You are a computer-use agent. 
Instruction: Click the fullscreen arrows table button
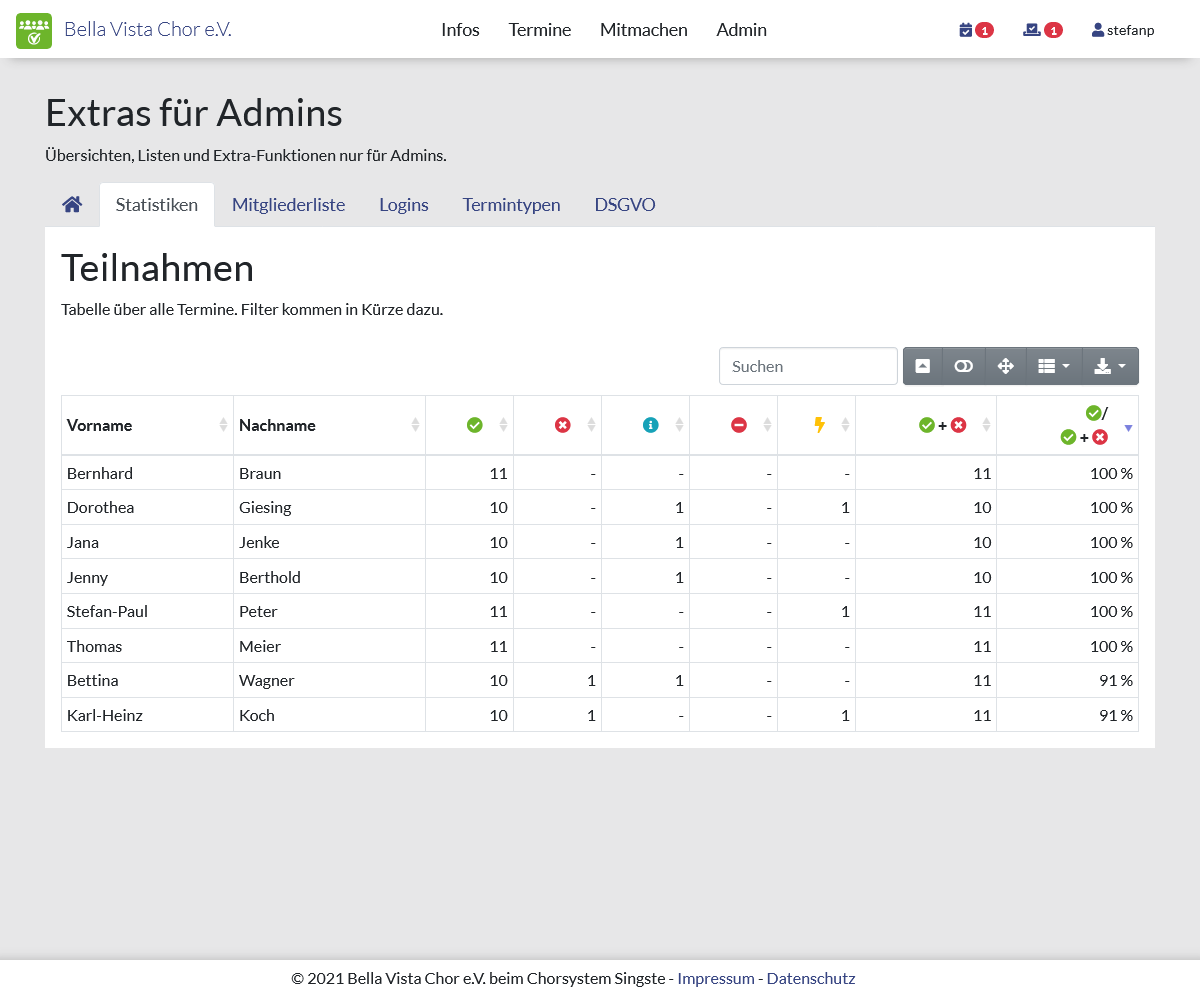[1006, 366]
